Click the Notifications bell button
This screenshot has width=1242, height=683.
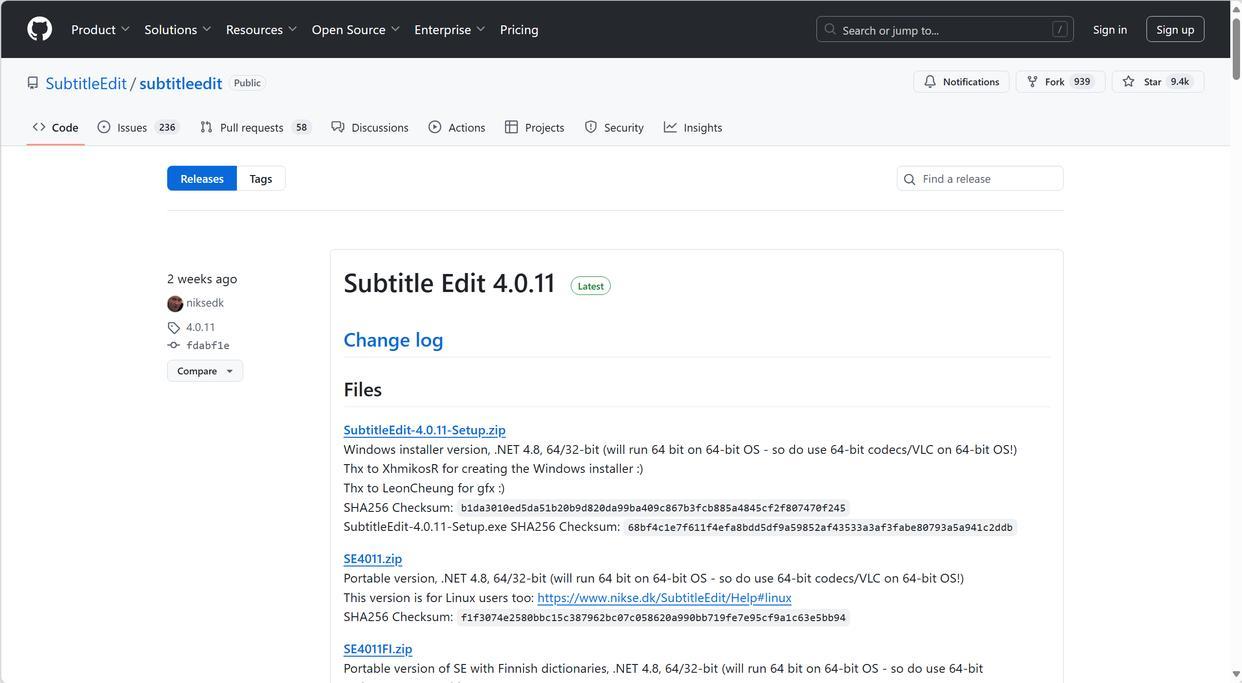click(961, 82)
